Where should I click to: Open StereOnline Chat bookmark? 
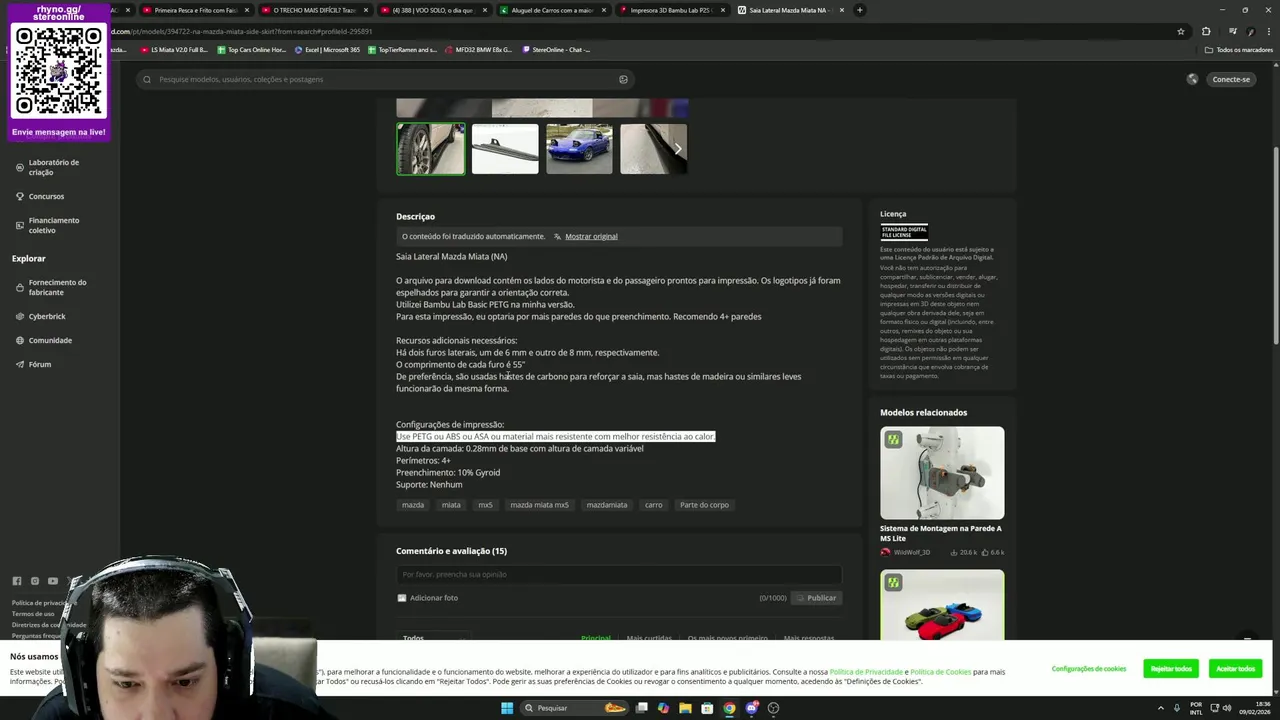click(x=557, y=49)
